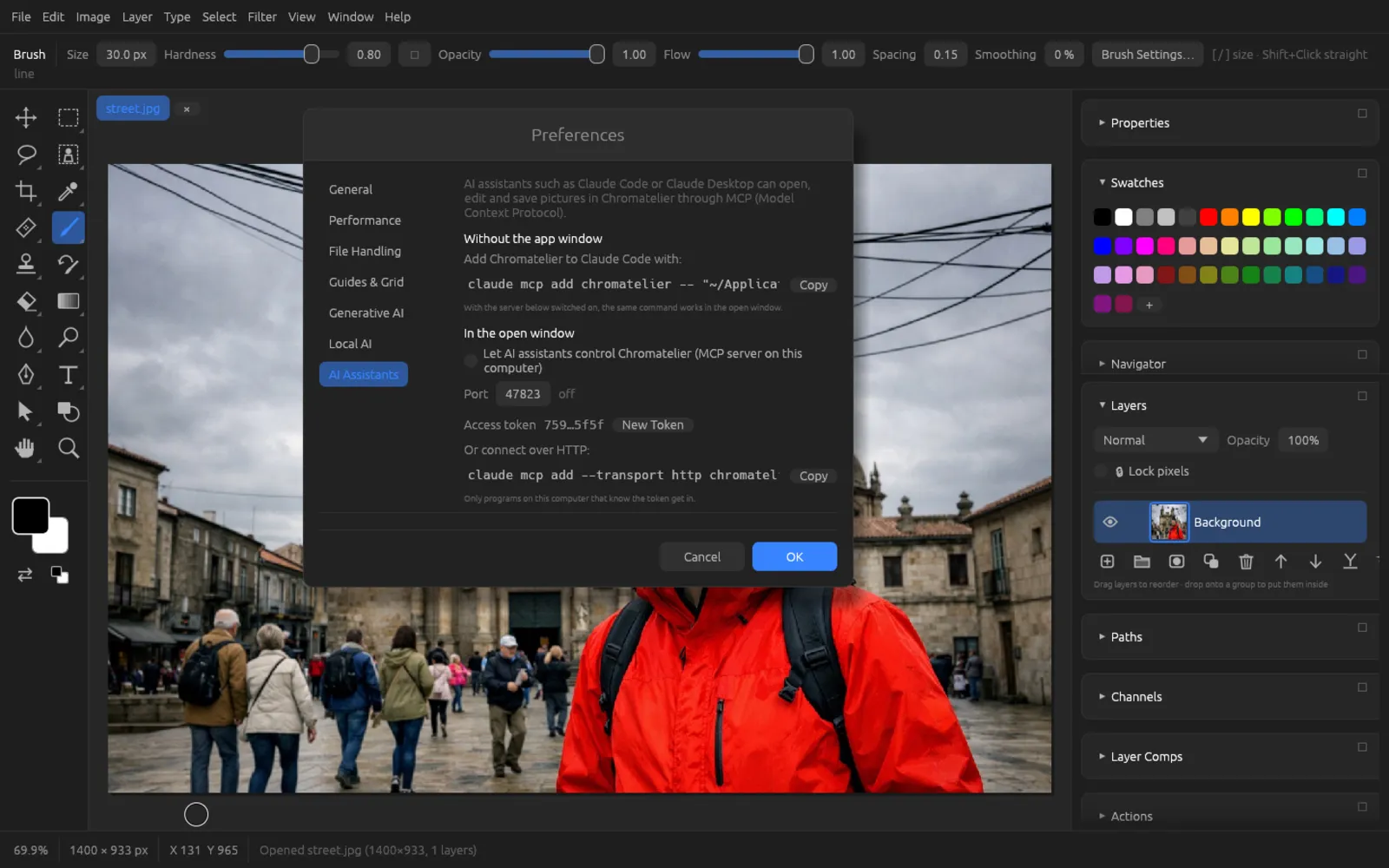Select the Eyedropper tool
Image resolution: width=1389 pixels, height=868 pixels.
68,191
